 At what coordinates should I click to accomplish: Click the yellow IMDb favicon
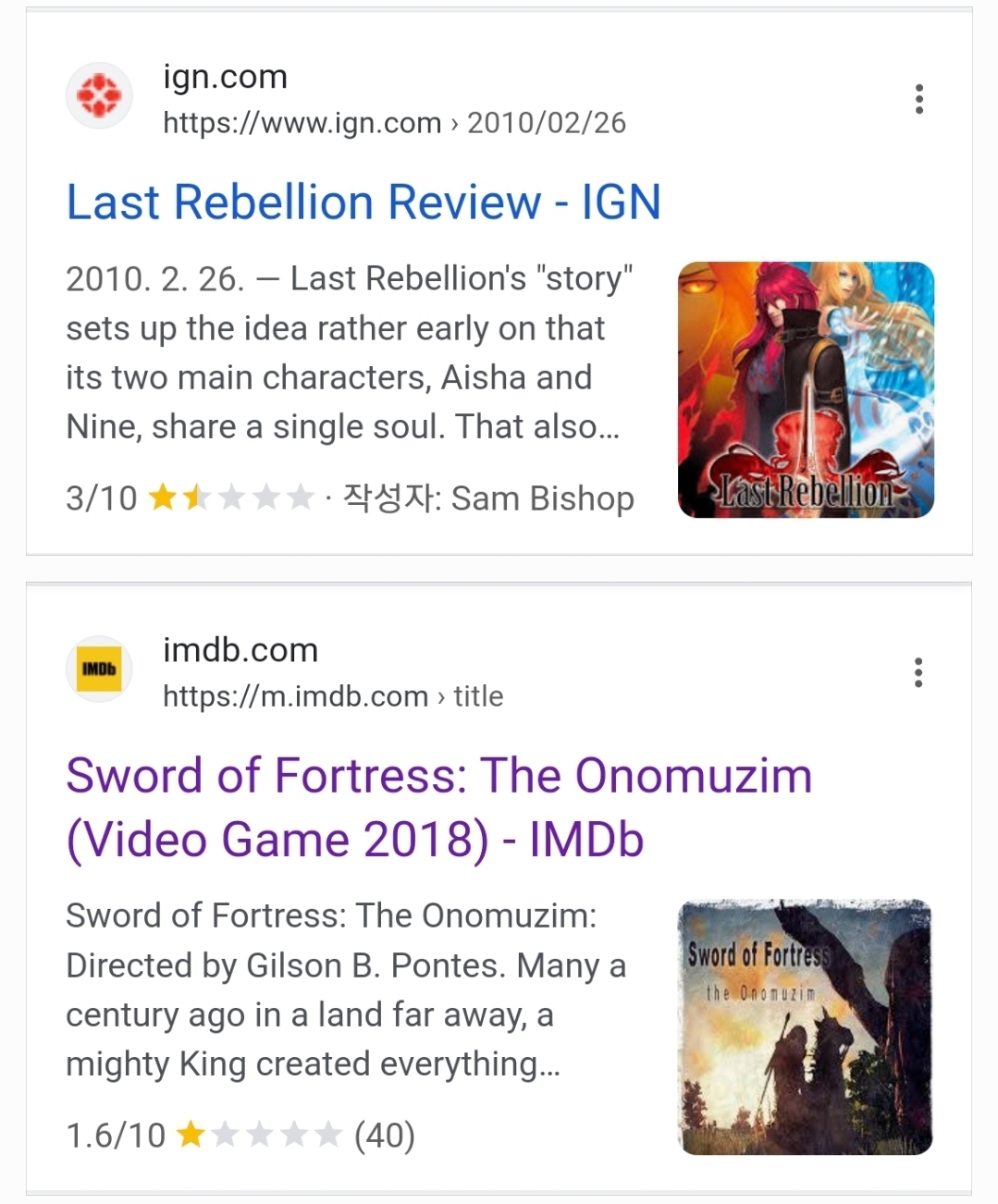[x=99, y=669]
